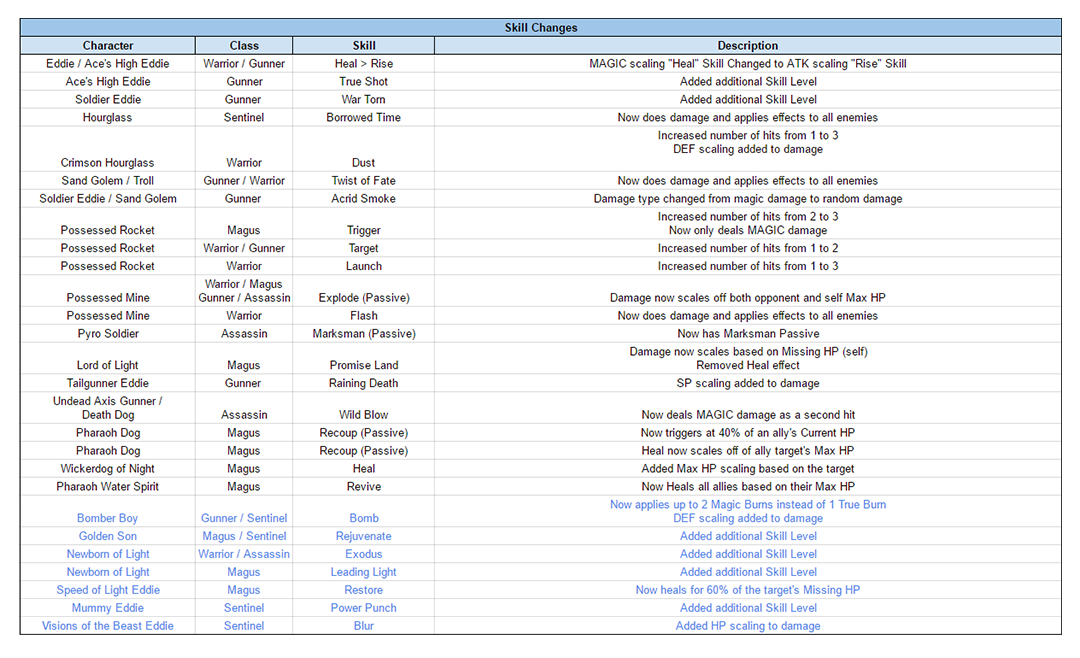1080x658 pixels.
Task: Click the Skill Changes title header
Action: click(540, 27)
